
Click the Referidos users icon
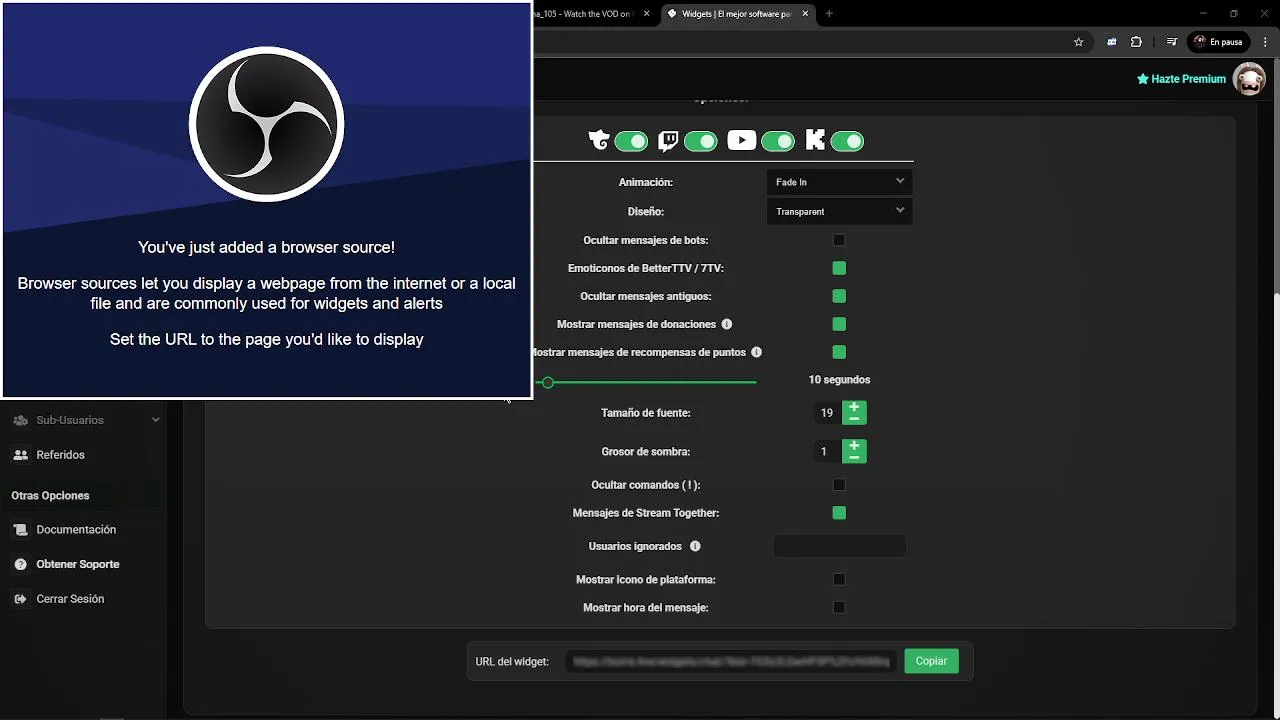click(21, 455)
